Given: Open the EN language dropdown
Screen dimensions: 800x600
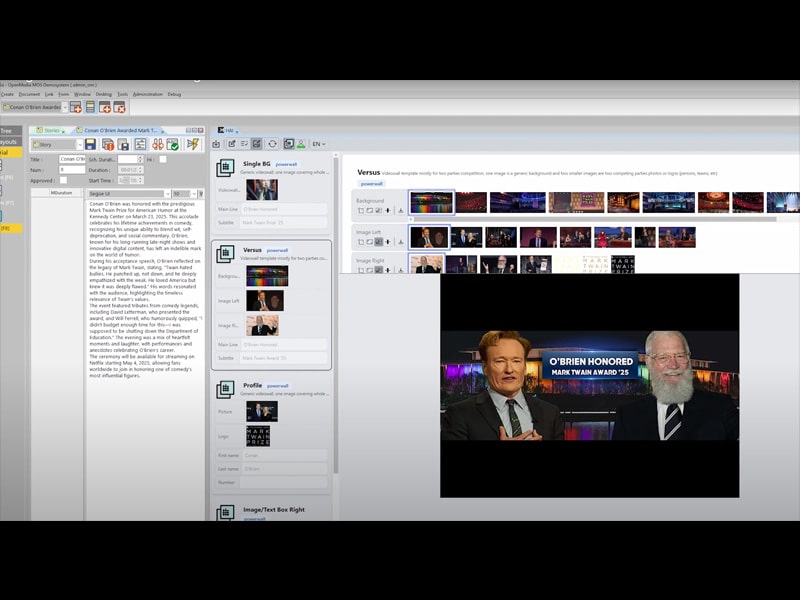Looking at the screenshot, I should [x=319, y=144].
